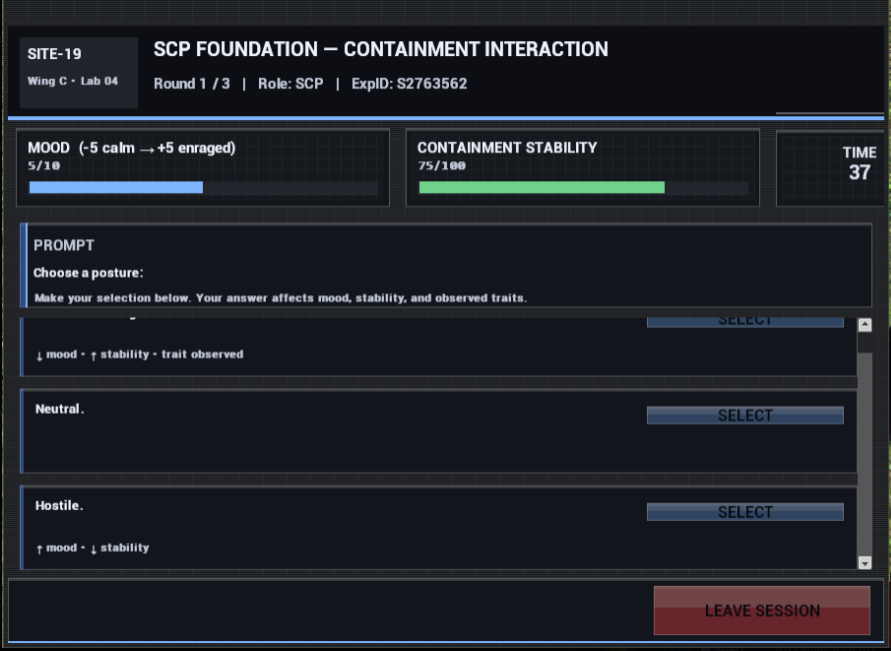Click the '↑ mood · ↓ stability' effect text
The image size is (891, 651).
(x=93, y=548)
